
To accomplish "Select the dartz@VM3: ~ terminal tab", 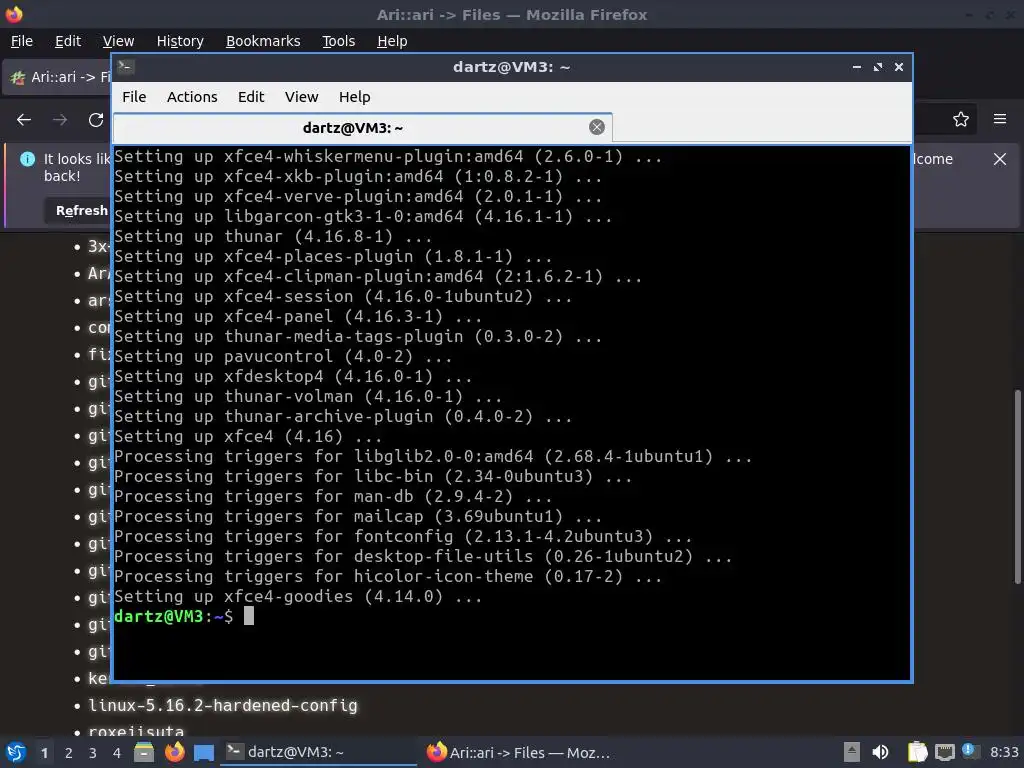I will click(362, 127).
